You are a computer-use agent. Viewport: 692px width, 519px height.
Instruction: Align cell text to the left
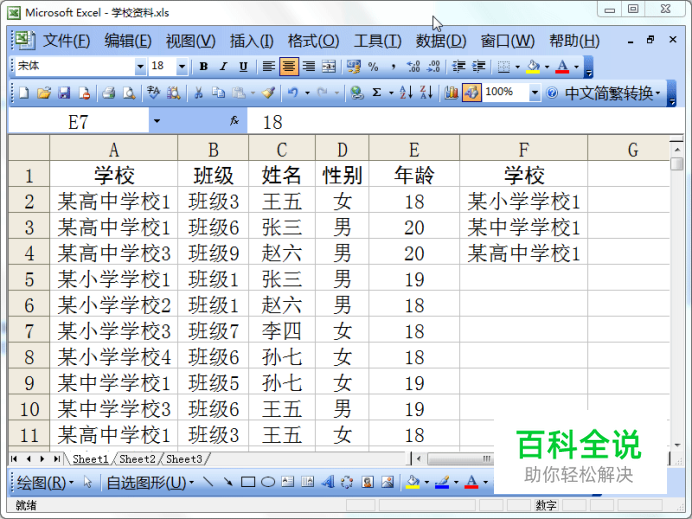pos(269,67)
